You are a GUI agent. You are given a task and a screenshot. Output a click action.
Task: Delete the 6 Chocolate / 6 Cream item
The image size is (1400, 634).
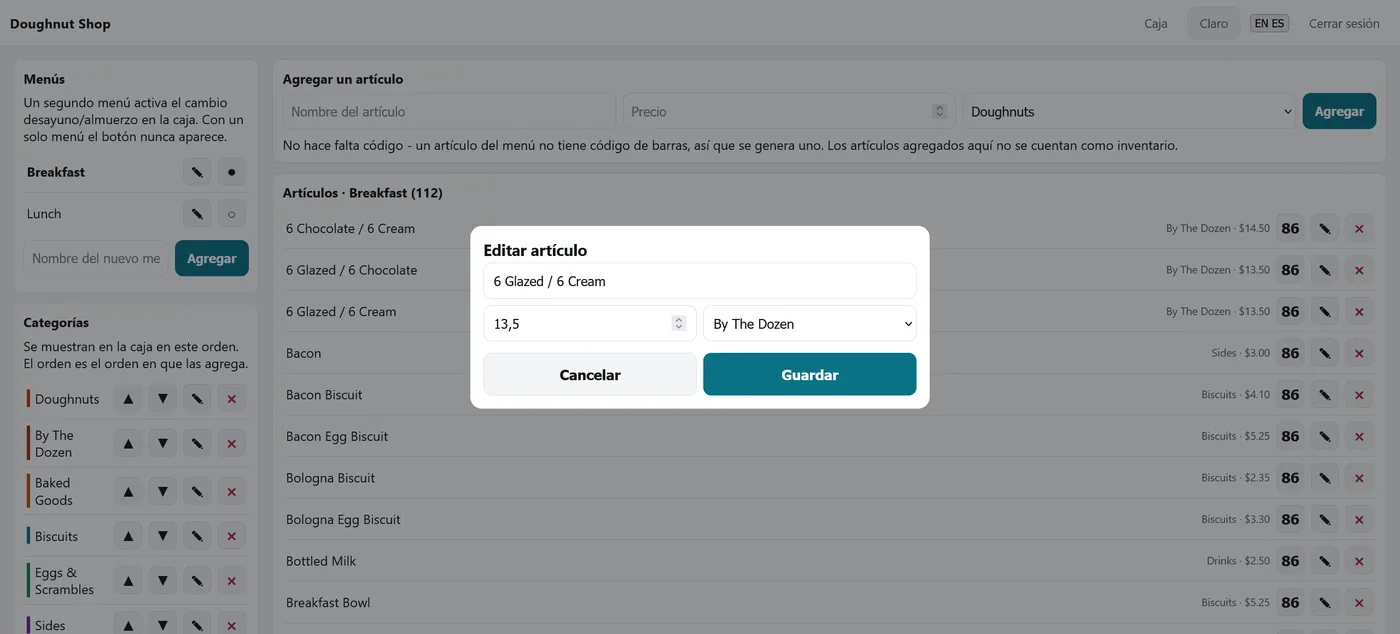click(1359, 228)
